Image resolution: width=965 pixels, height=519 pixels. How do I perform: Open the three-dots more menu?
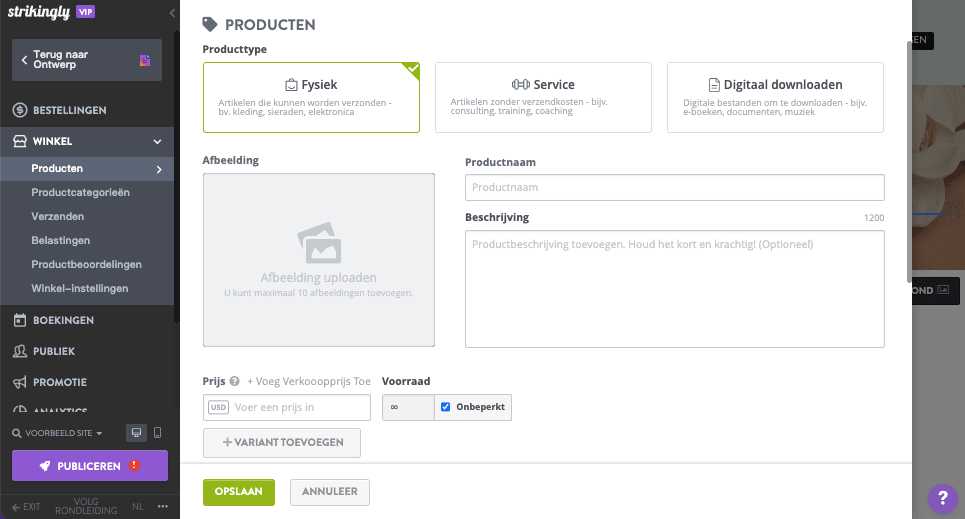click(162, 506)
